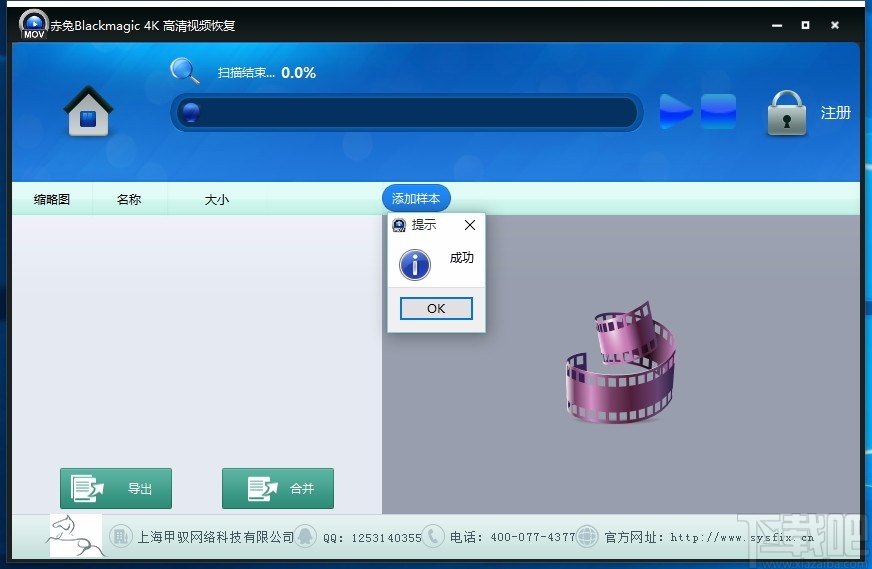872x569 pixels.
Task: Minimize the 赤兔Blackmagic window
Action: tap(777, 25)
